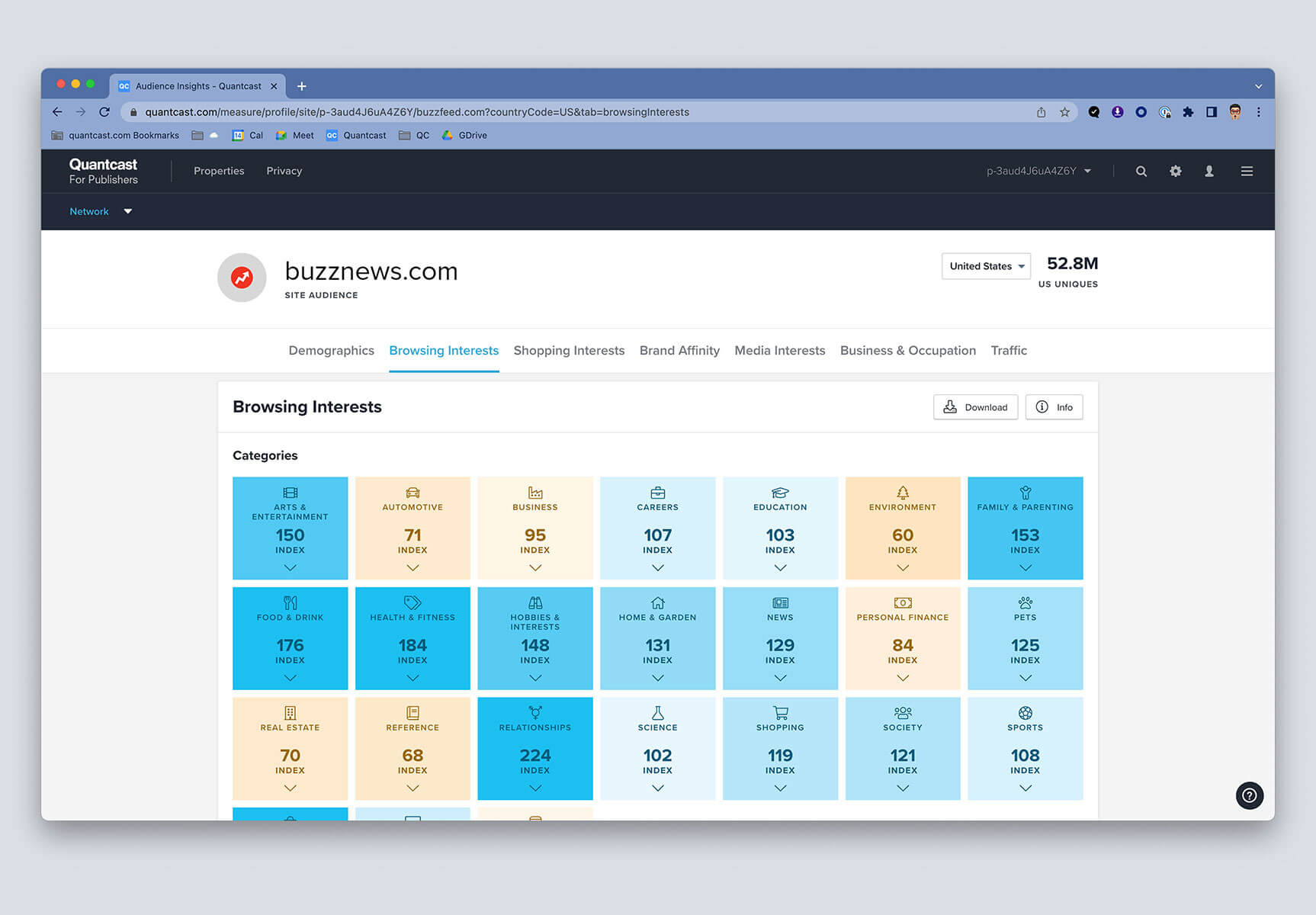Click the Hobbies & Interests binoculars icon
The height and width of the screenshot is (915, 1316).
pyautogui.click(x=535, y=602)
